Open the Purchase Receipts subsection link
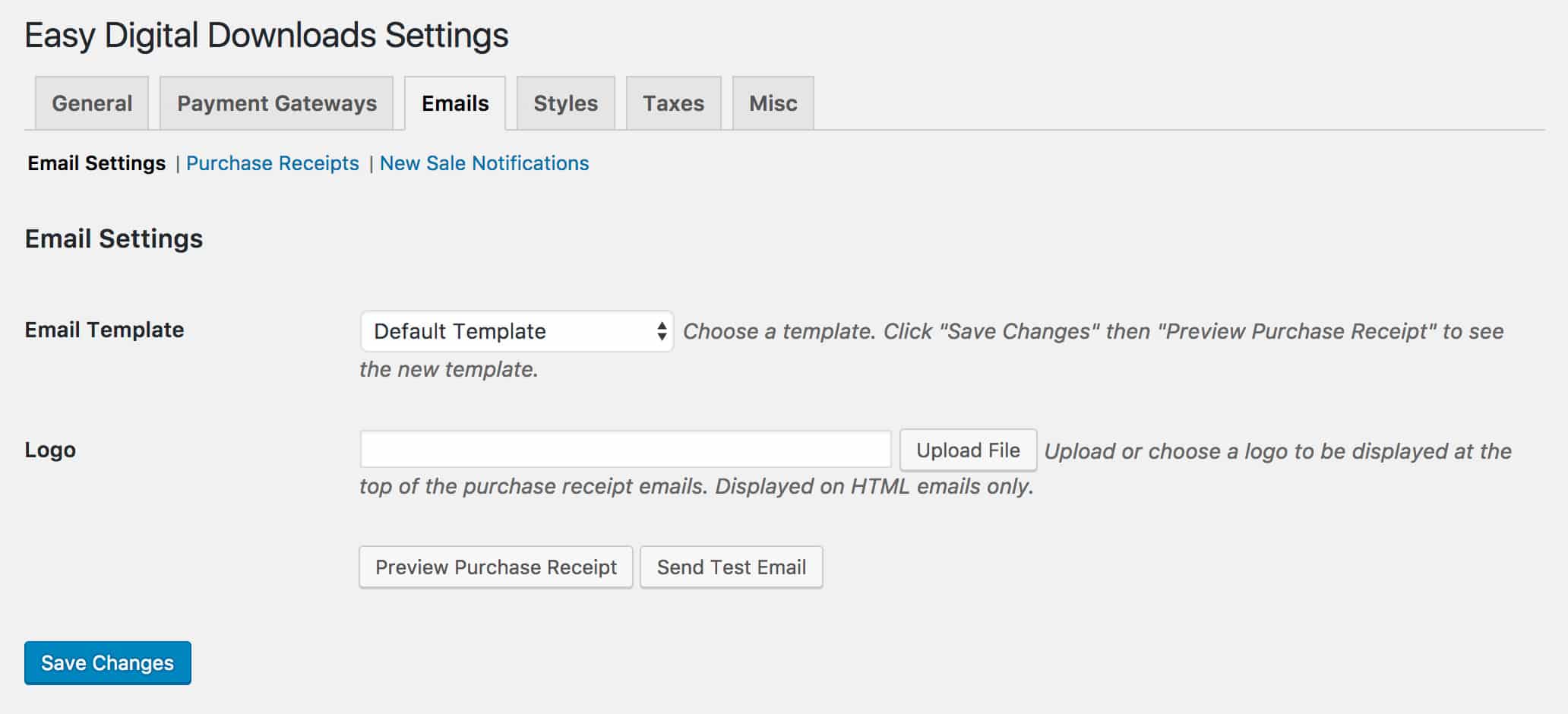This screenshot has width=1568, height=714. (x=273, y=163)
